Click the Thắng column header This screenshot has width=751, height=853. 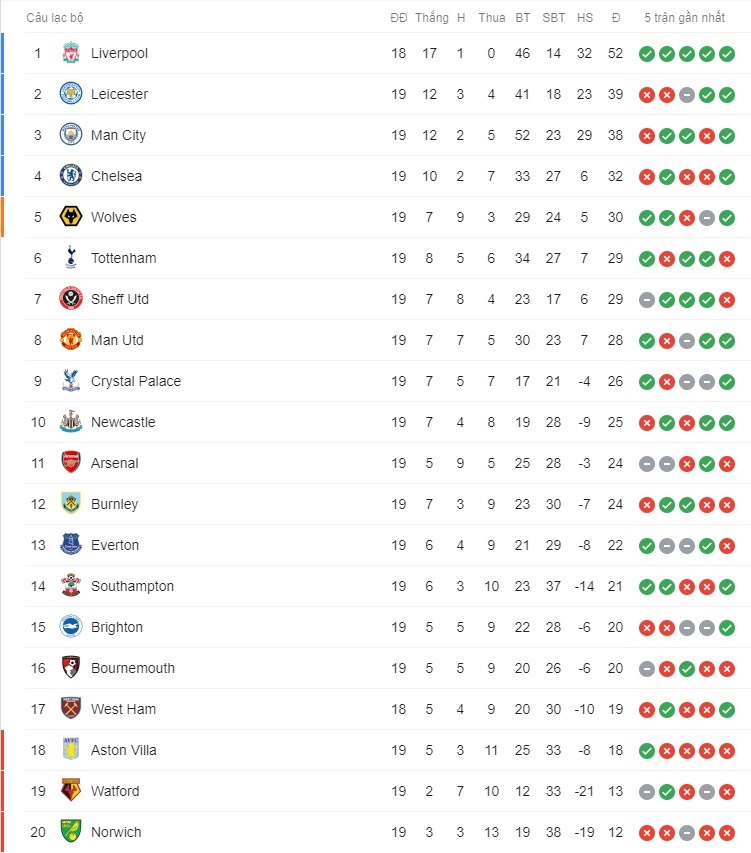[432, 17]
